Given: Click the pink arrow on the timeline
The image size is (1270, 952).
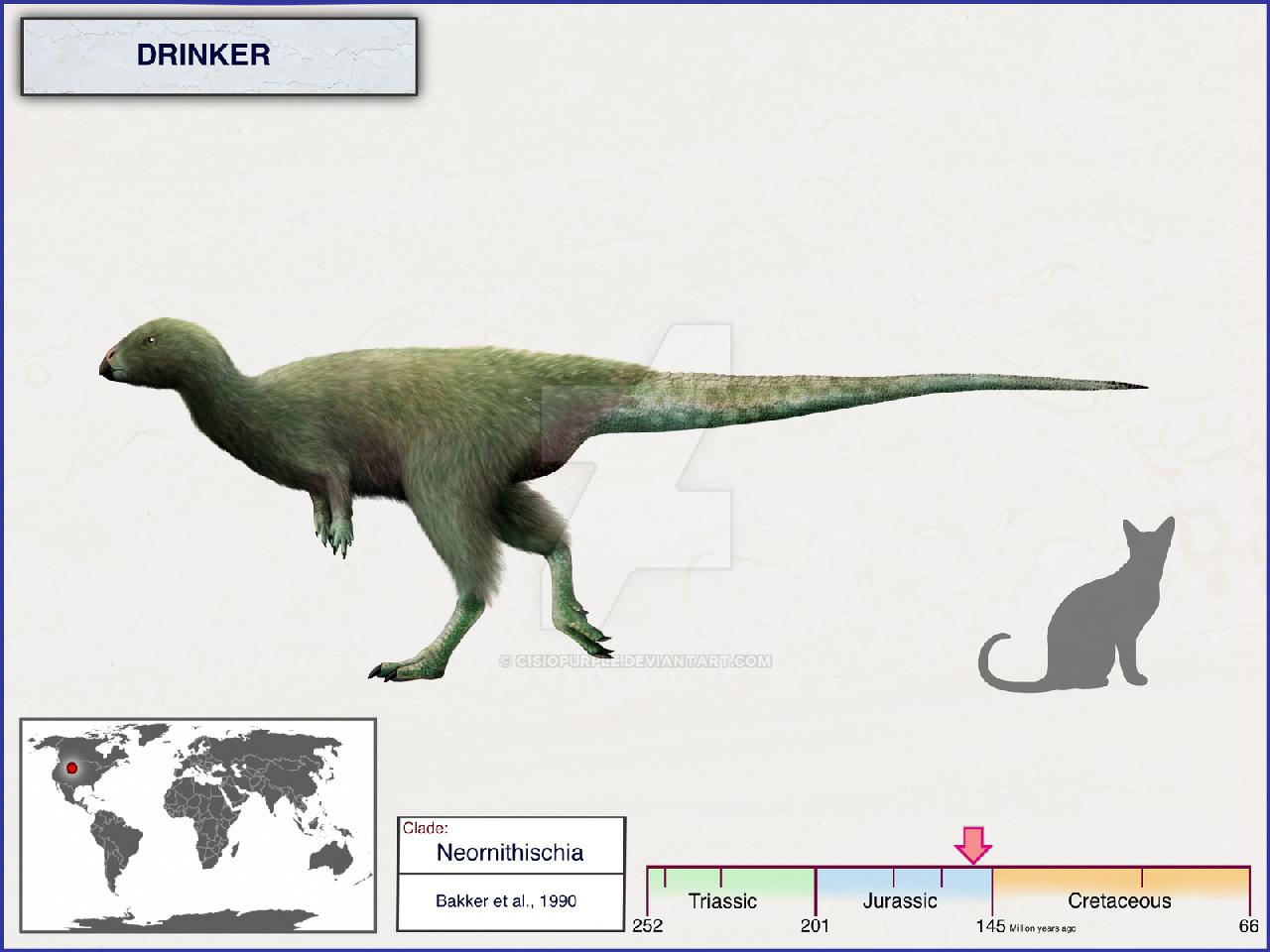Looking at the screenshot, I should (x=972, y=844).
